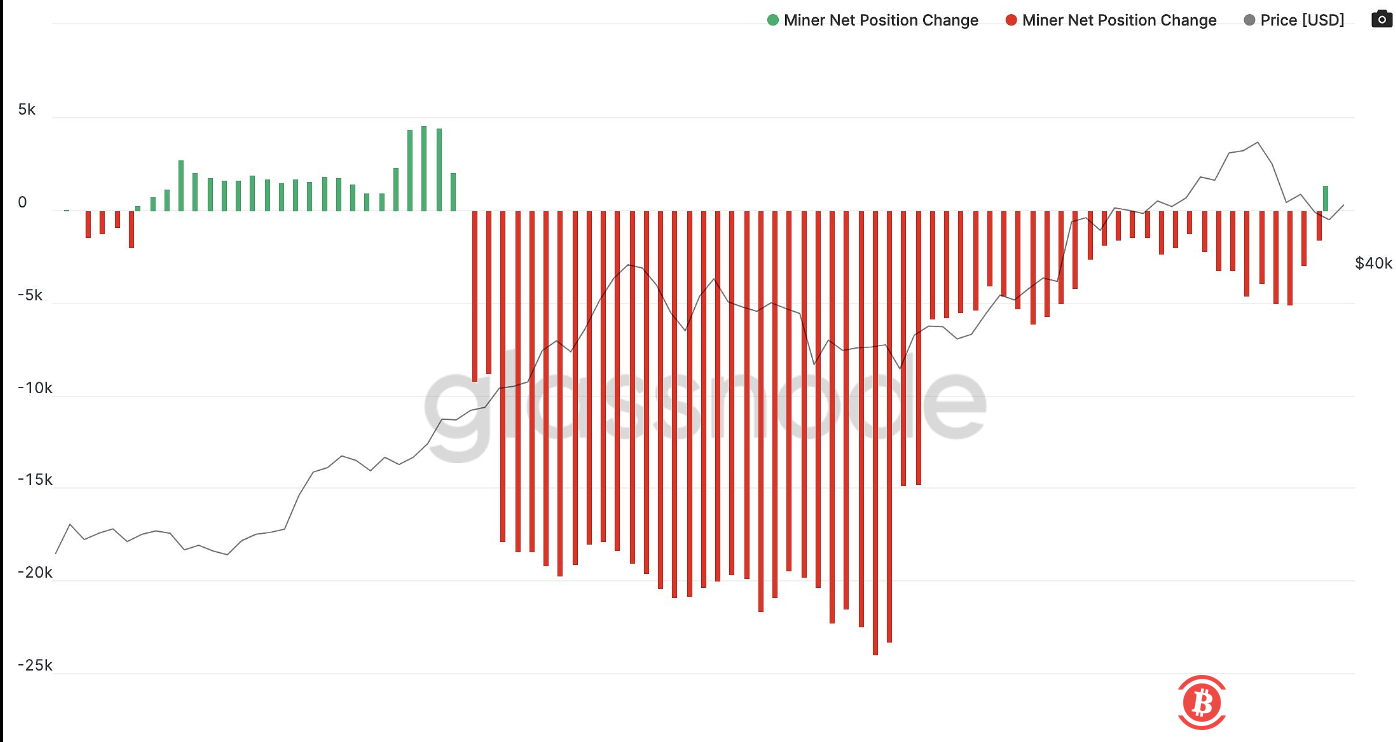Click the camera snapshot icon
1396x742 pixels.
(1380, 20)
